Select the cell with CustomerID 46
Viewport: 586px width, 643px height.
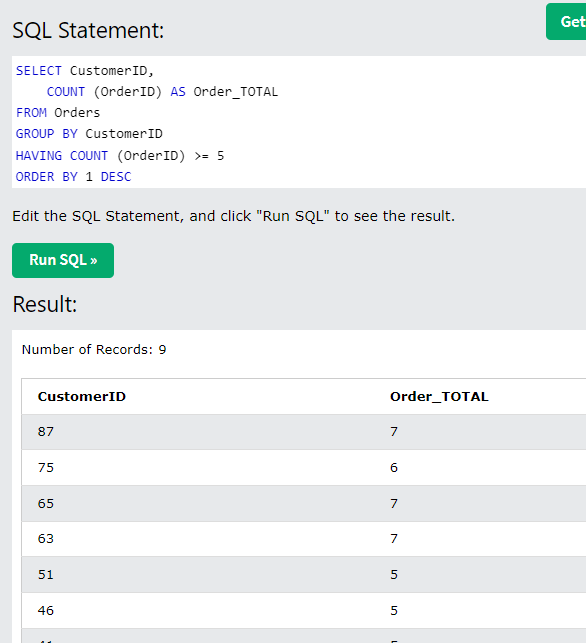coord(46,611)
